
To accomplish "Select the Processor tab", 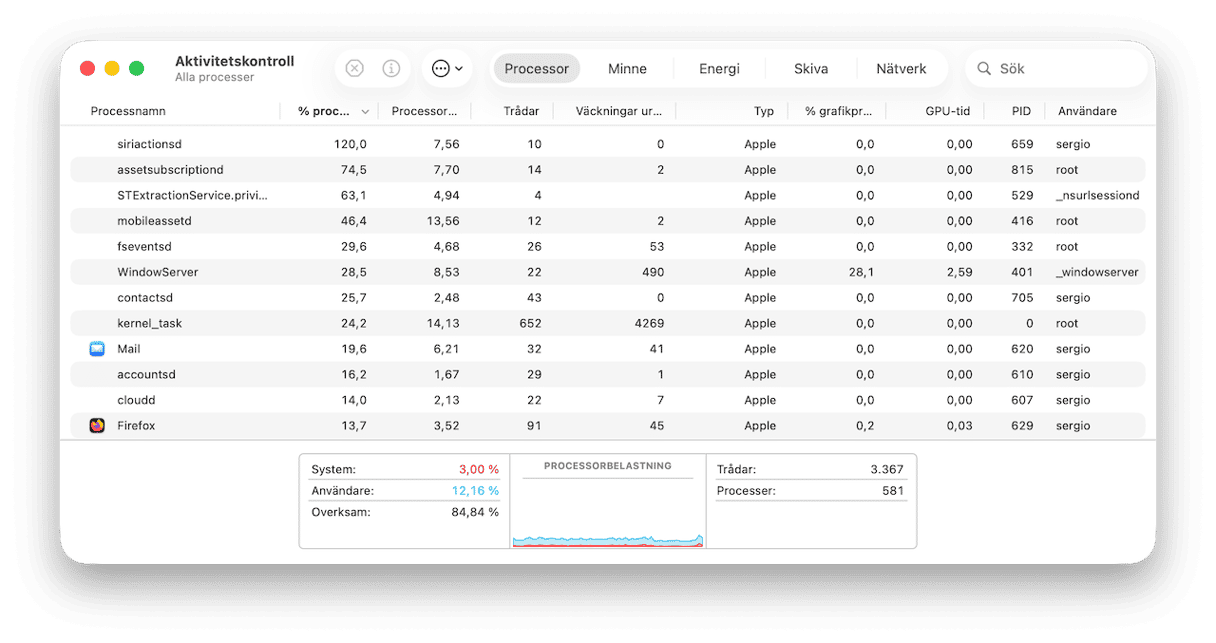I will (x=536, y=69).
